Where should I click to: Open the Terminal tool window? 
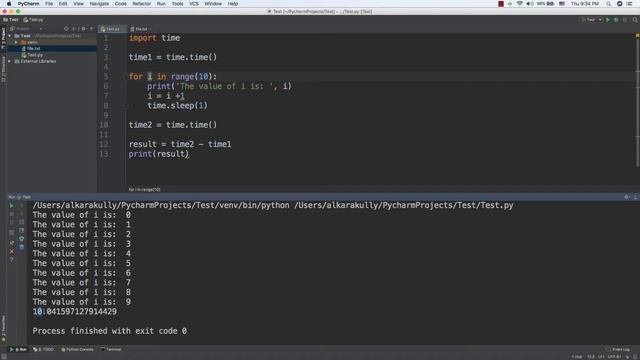tap(111, 349)
